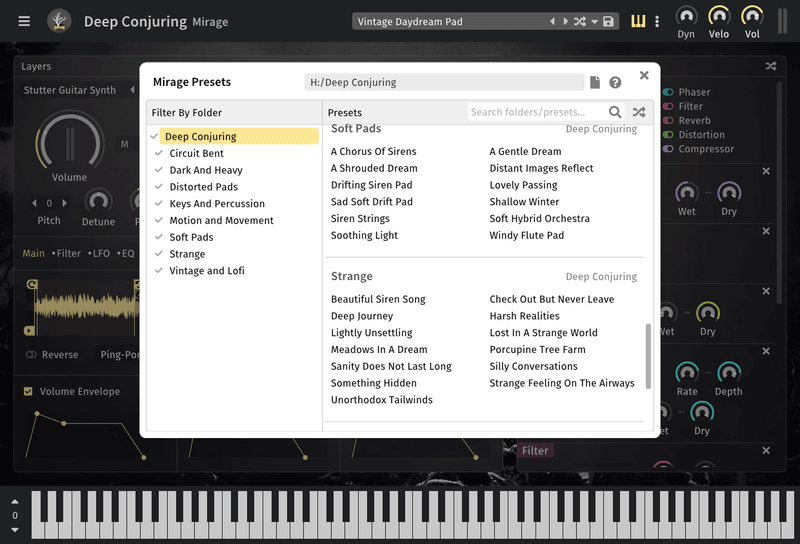The width and height of the screenshot is (800, 544).
Task: Click the file icon beside the folder path
Action: (595, 83)
